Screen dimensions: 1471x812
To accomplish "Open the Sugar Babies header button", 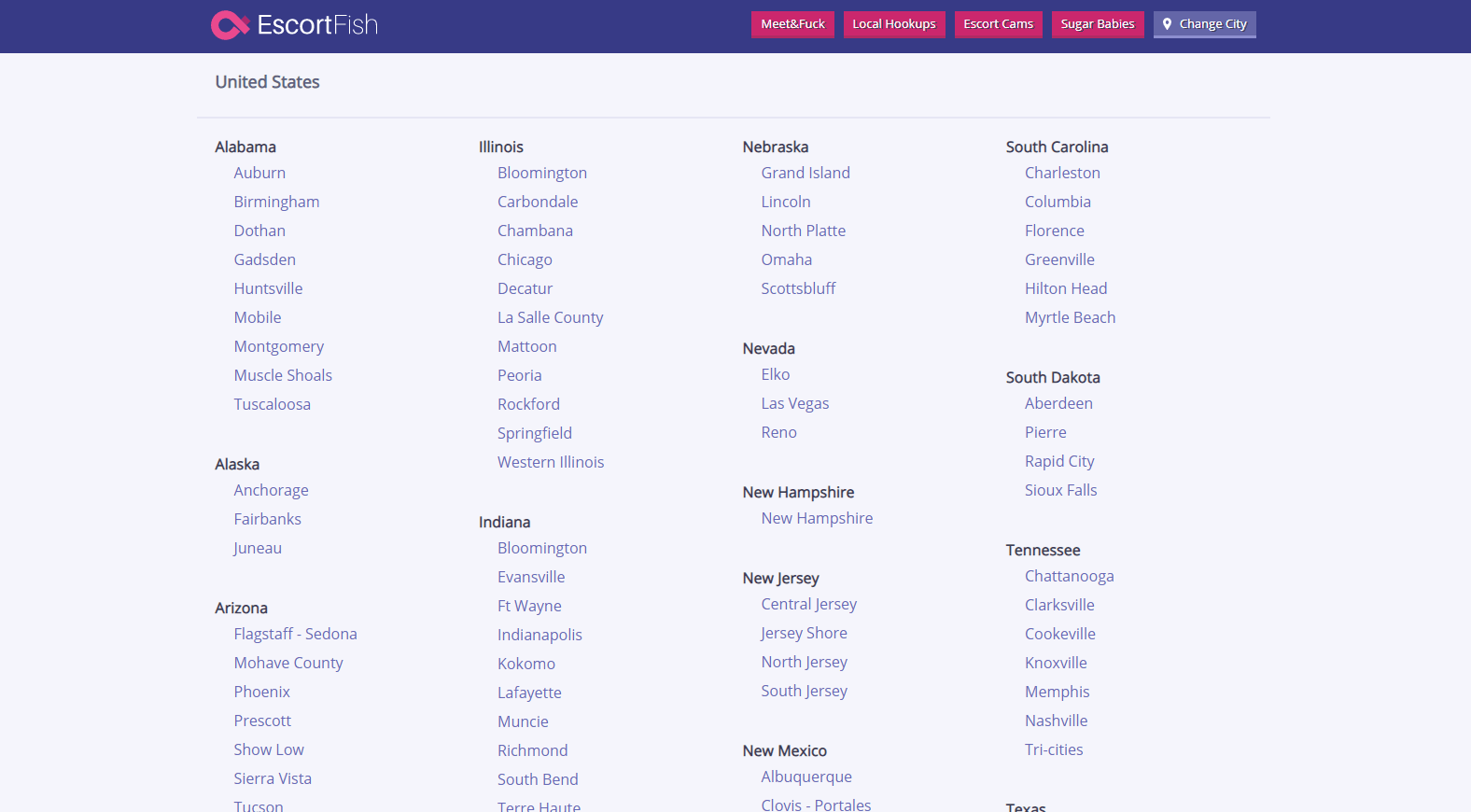I will coord(1097,24).
